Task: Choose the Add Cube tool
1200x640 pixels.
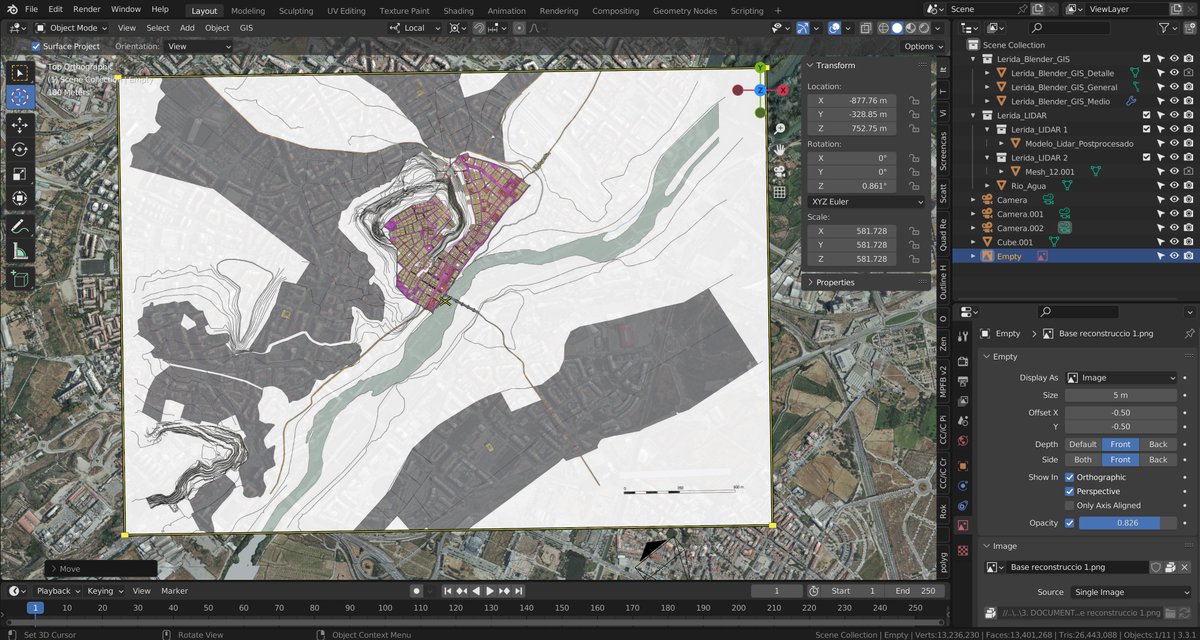Action: coord(20,279)
